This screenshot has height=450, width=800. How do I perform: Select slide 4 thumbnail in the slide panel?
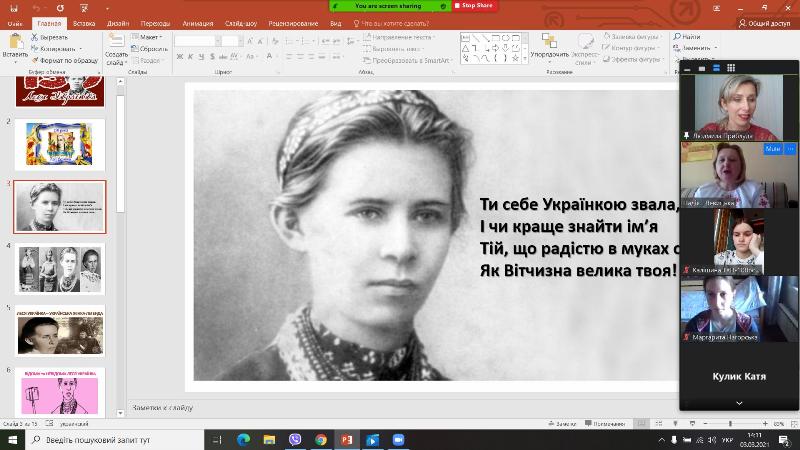(x=59, y=268)
